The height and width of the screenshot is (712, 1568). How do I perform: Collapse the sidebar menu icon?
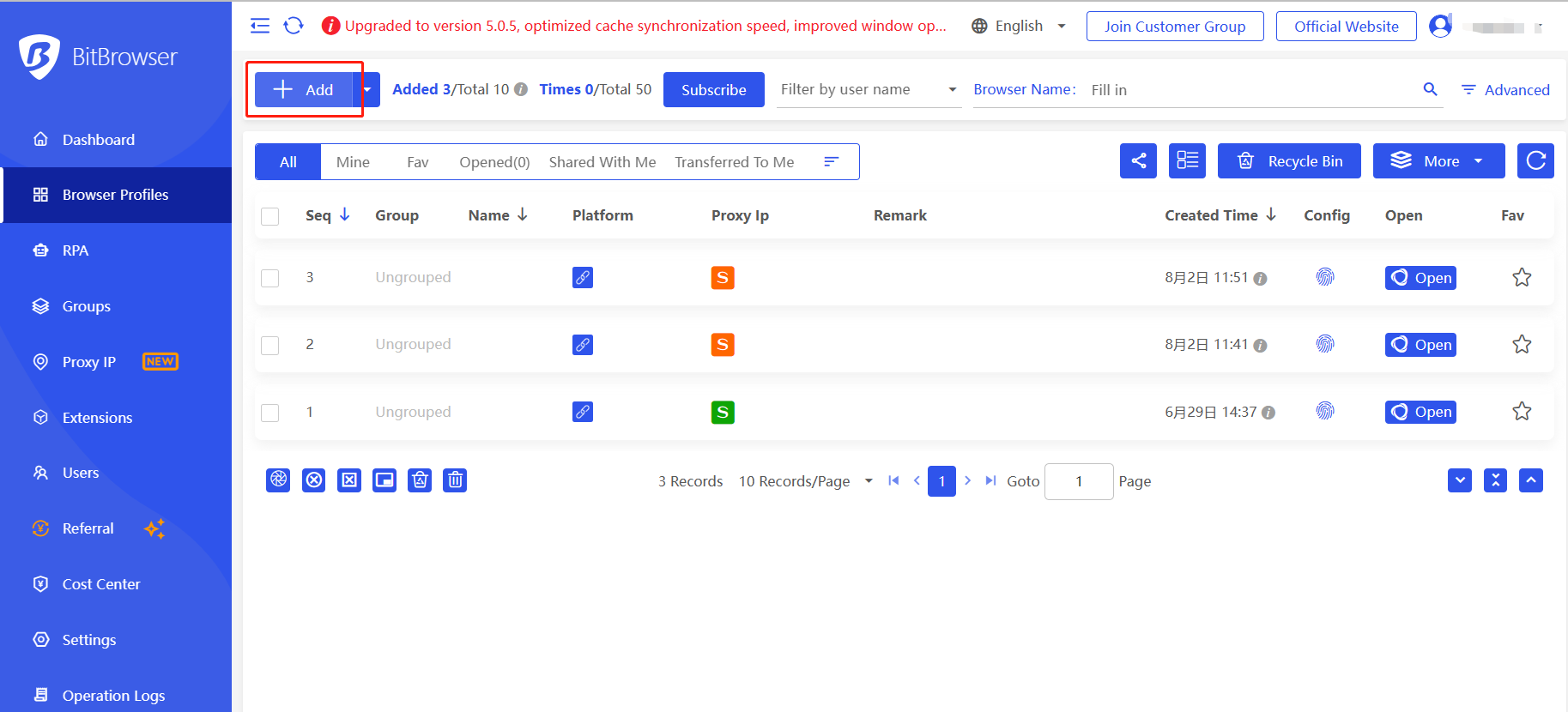pyautogui.click(x=260, y=26)
